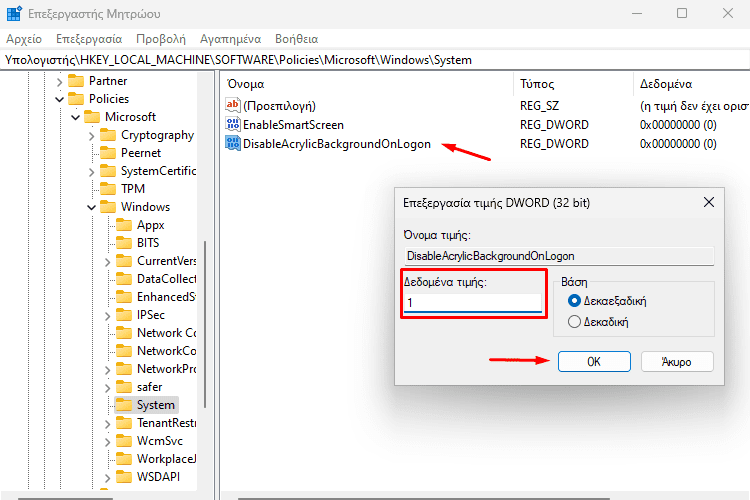Expand the safer tree node
The image size is (750, 500).
pos(108,388)
